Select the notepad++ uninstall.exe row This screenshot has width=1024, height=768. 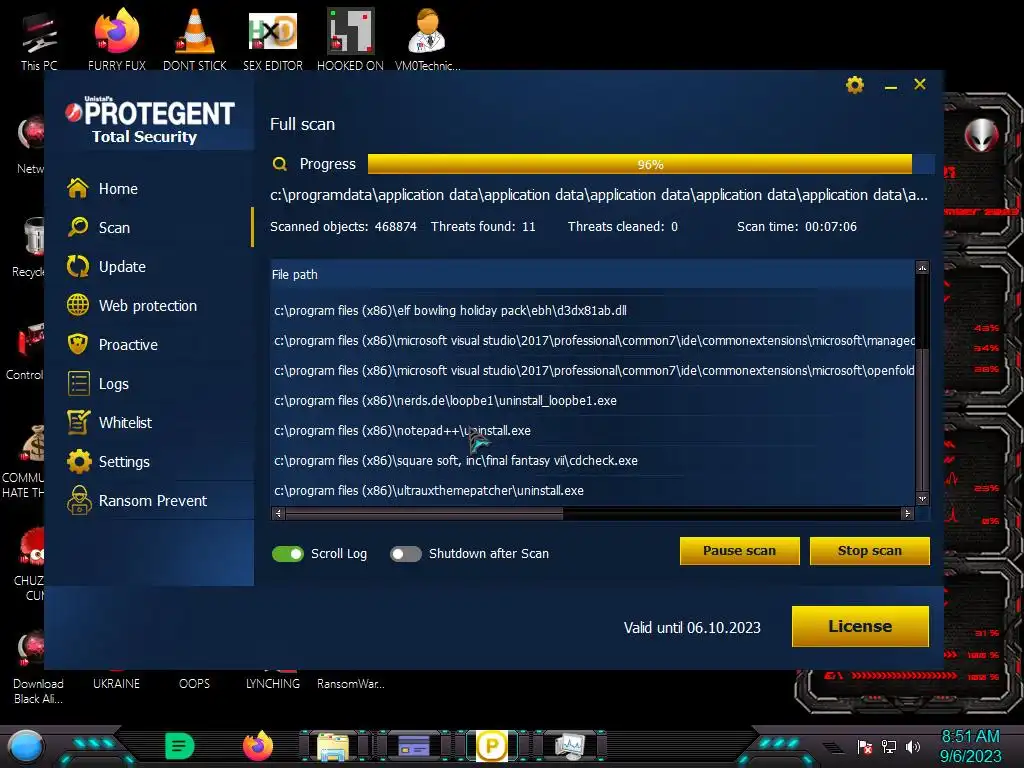pos(593,431)
